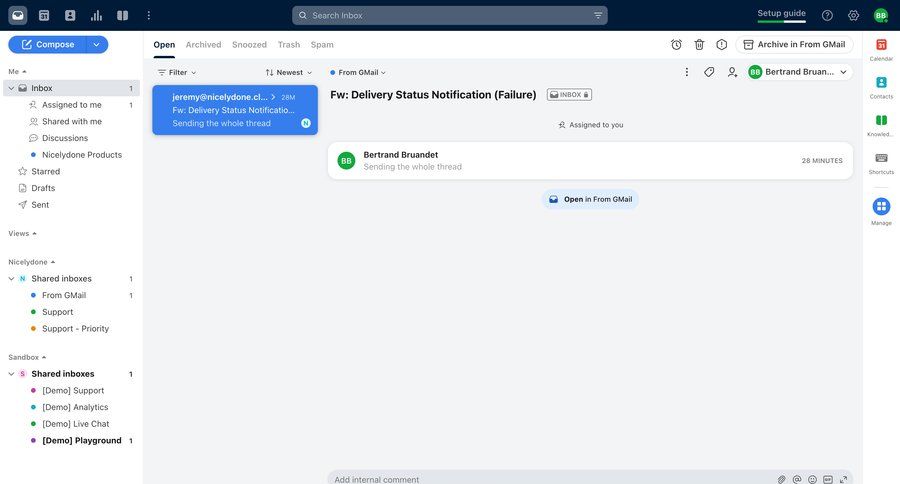The height and width of the screenshot is (484, 900).
Task: Collapse the Inbox tree chevron
Action: (x=11, y=88)
